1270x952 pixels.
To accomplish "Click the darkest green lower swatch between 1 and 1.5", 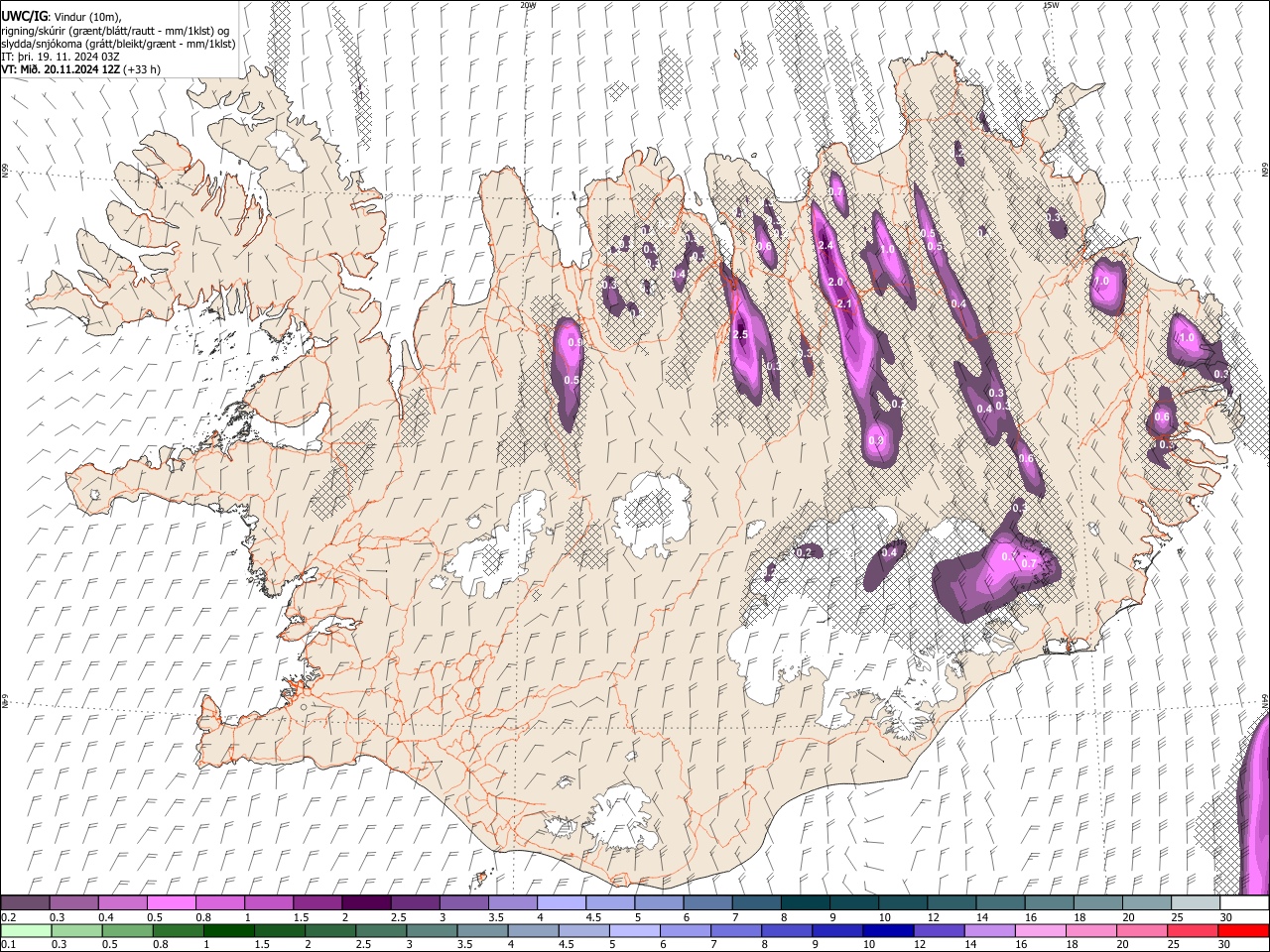I will coord(230,930).
